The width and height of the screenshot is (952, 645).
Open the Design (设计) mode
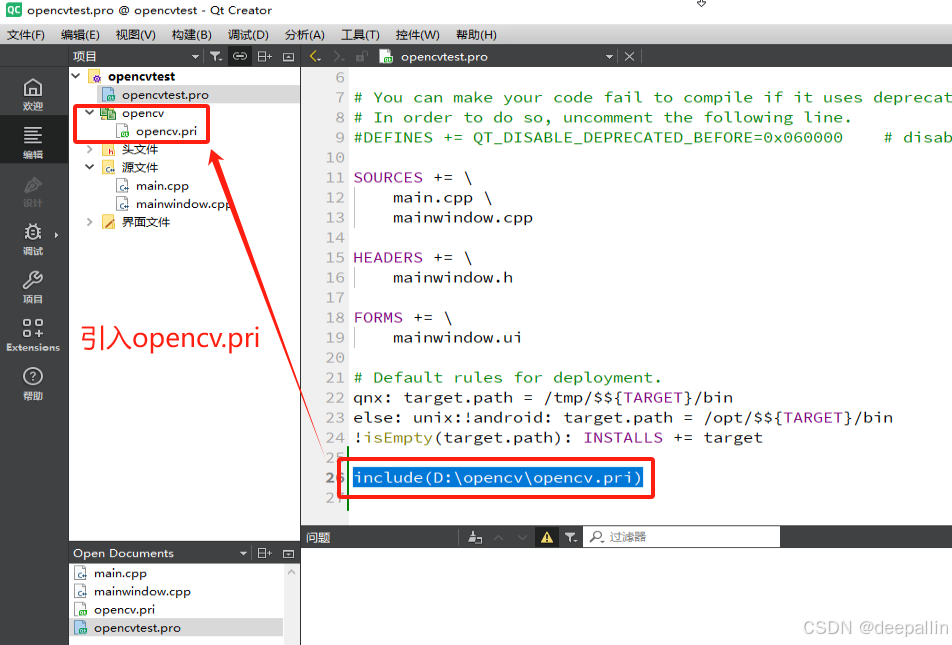click(x=33, y=191)
